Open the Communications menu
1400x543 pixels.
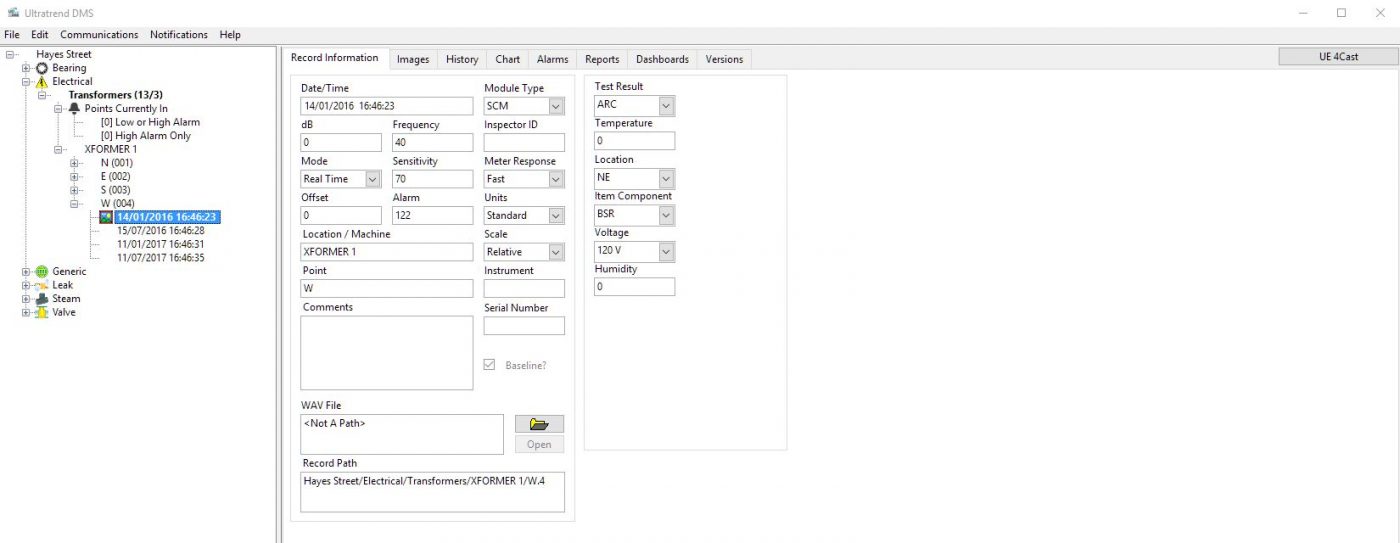pyautogui.click(x=99, y=35)
